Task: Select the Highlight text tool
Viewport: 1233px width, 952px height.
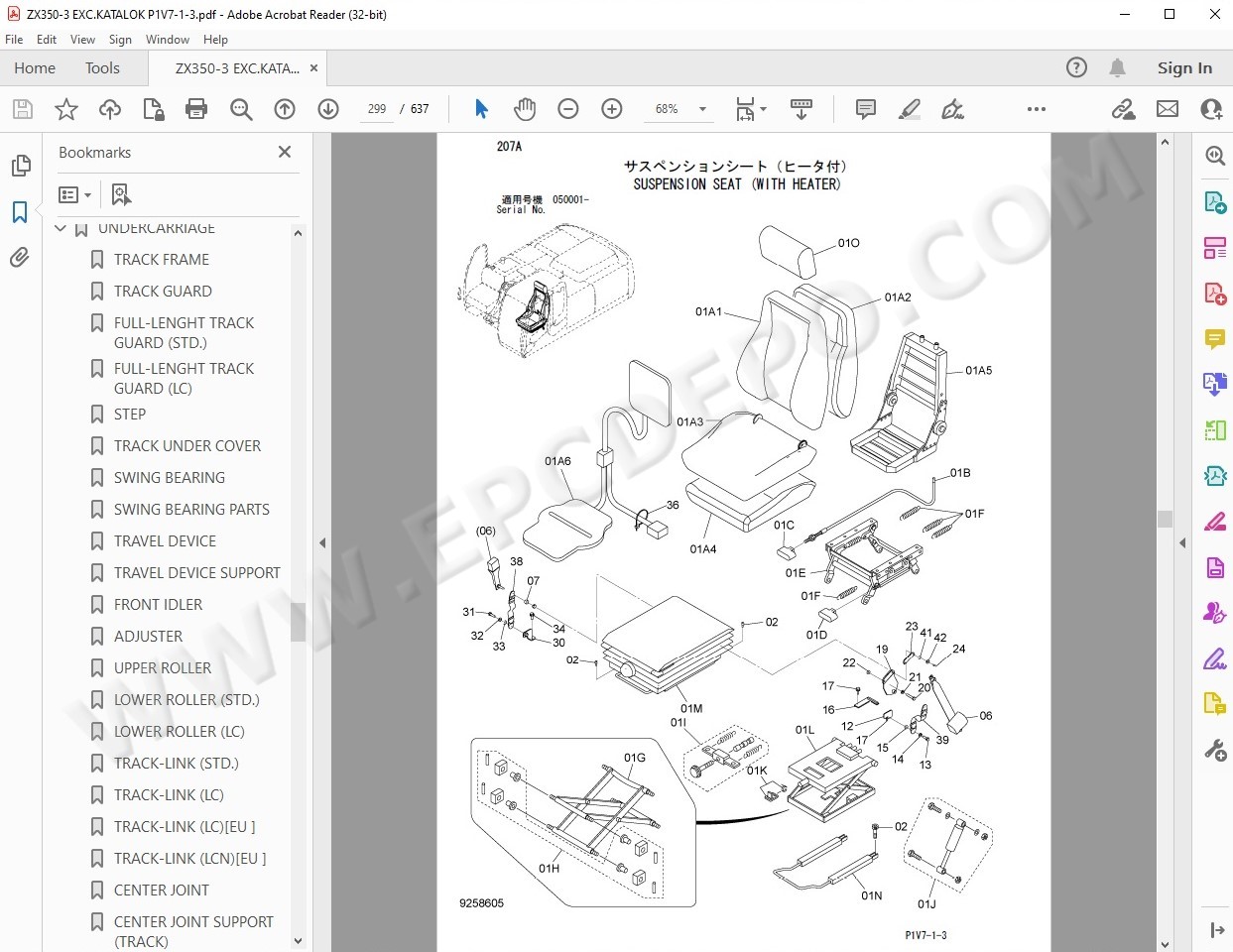Action: (909, 109)
